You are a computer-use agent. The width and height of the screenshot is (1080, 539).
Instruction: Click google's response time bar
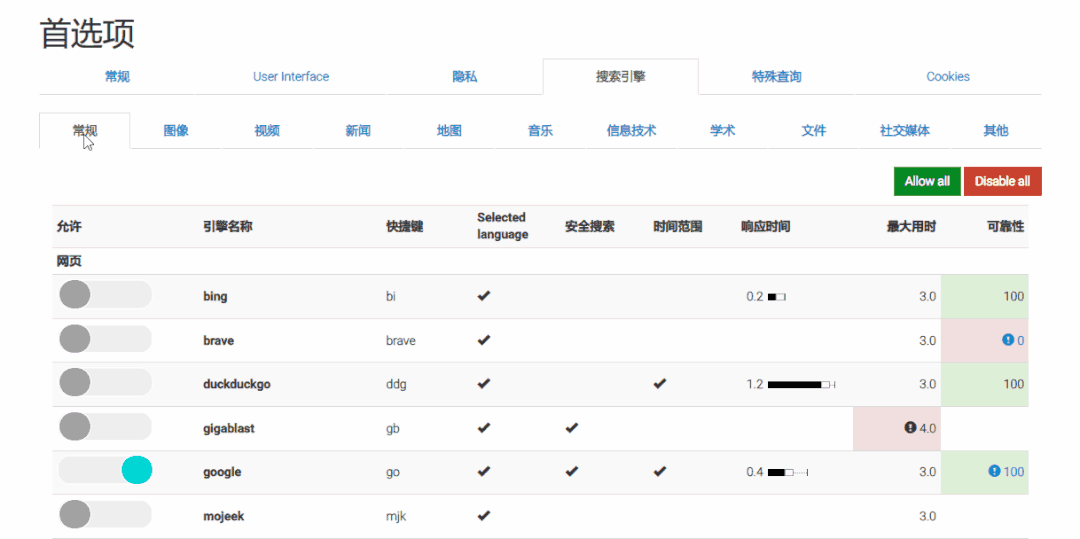[787, 472]
